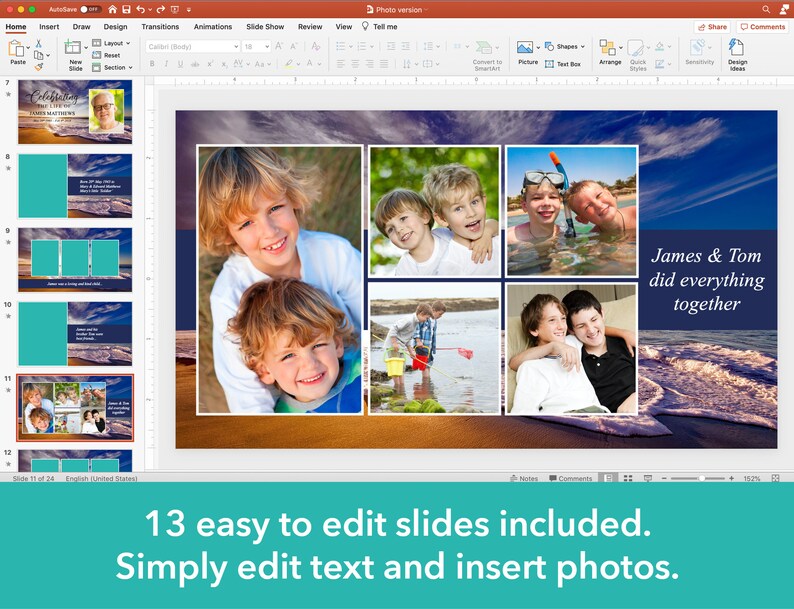Open the Animations tab
794x609 pixels.
tap(213, 27)
